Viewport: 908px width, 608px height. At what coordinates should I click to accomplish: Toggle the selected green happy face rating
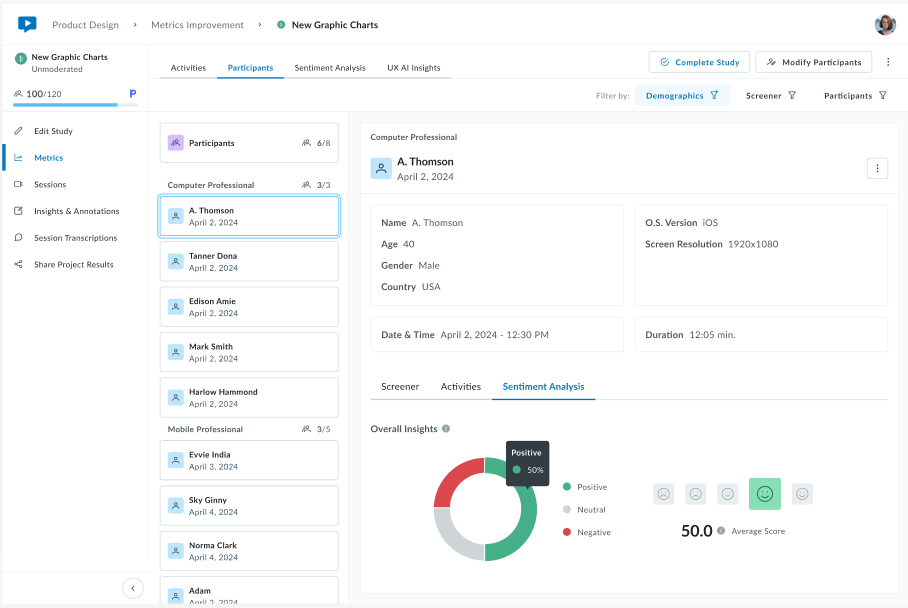pyautogui.click(x=764, y=493)
